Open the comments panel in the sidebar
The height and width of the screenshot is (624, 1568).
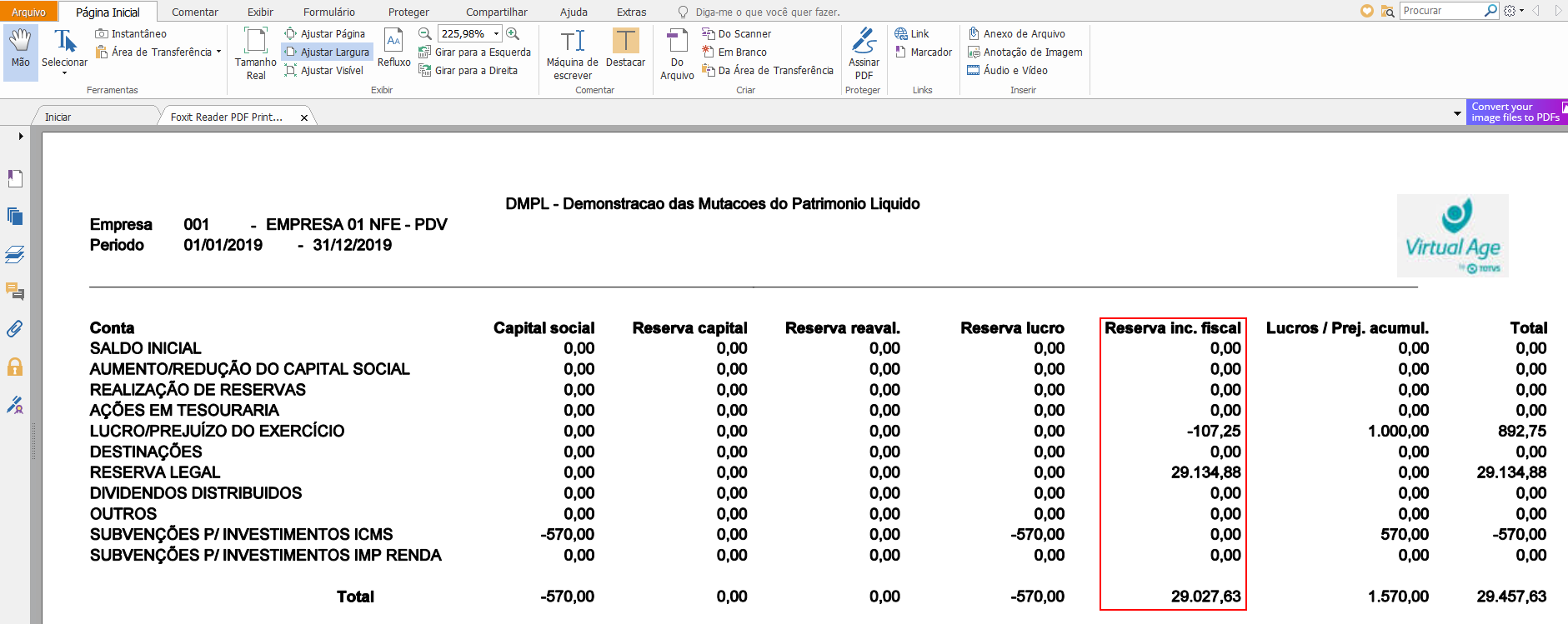(x=15, y=292)
